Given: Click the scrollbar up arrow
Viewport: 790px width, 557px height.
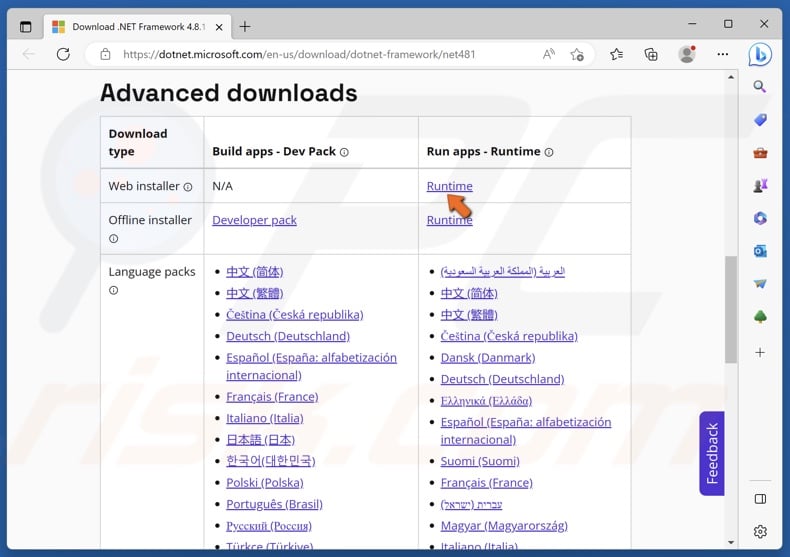Looking at the screenshot, I should 731,78.
